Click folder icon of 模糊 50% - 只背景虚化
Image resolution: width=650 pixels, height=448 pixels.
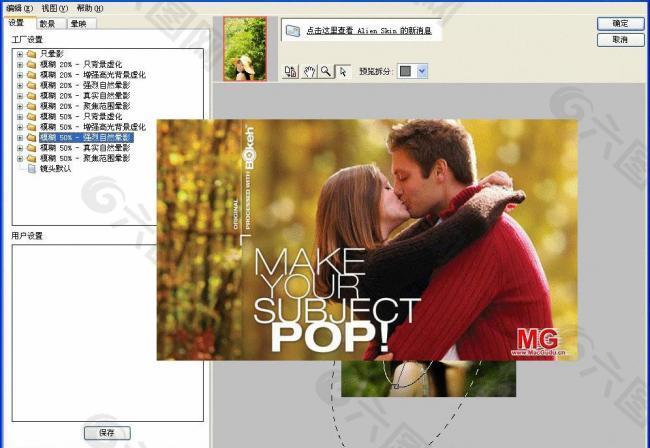pyautogui.click(x=31, y=116)
